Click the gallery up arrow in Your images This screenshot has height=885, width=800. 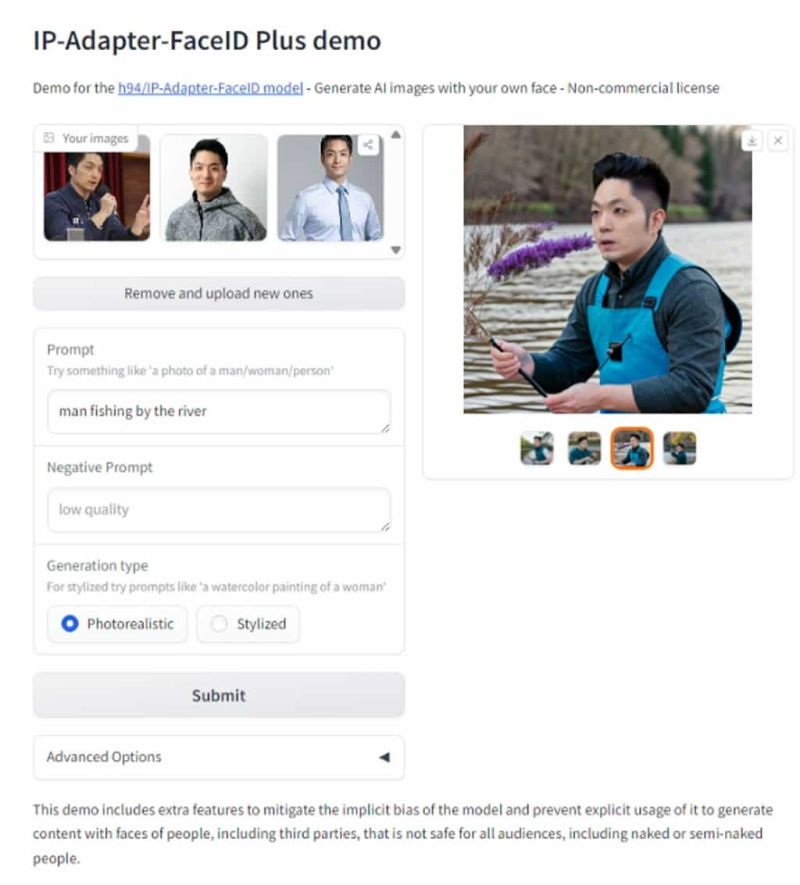(x=396, y=134)
